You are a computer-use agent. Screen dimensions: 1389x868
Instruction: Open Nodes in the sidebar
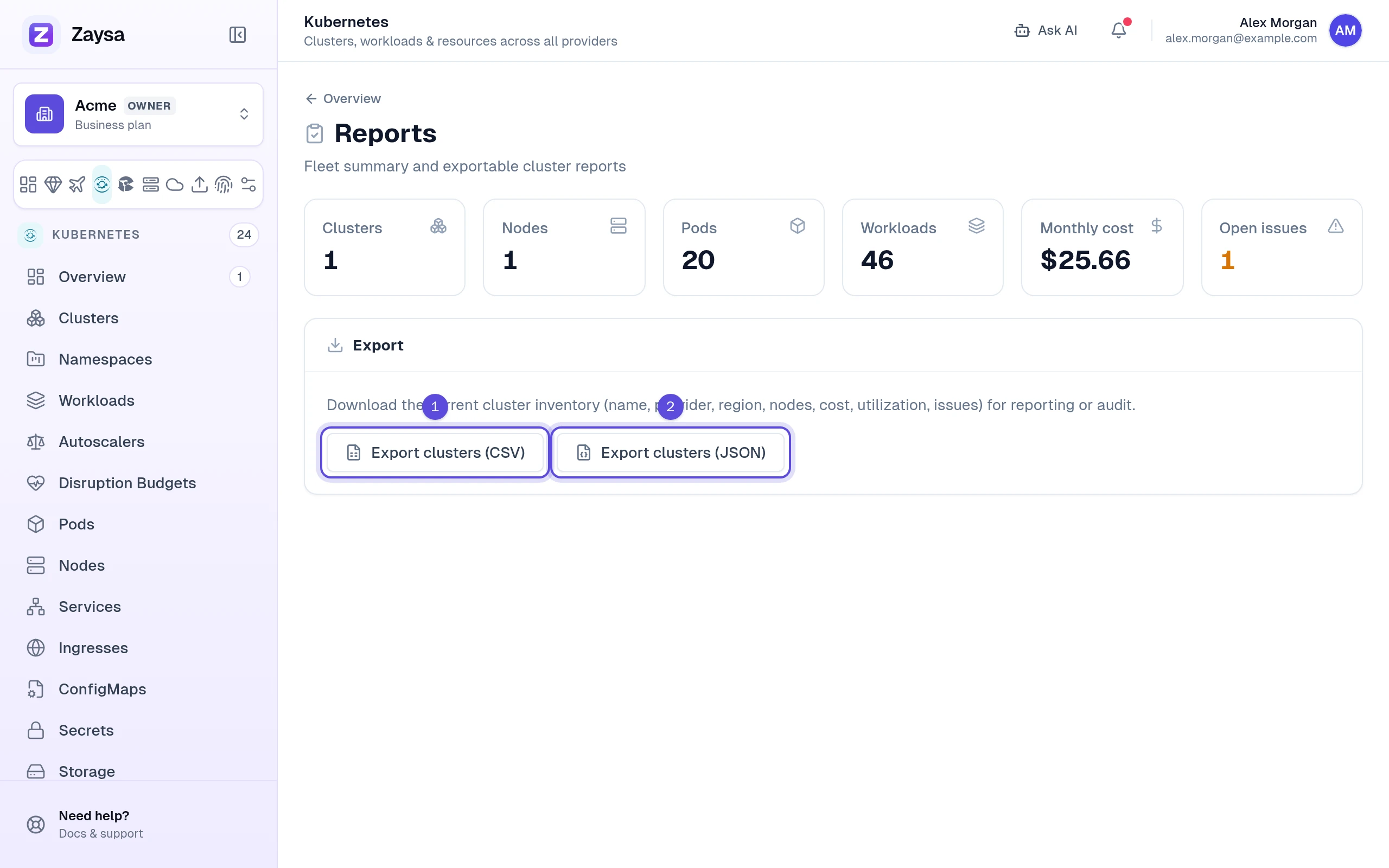click(138, 565)
